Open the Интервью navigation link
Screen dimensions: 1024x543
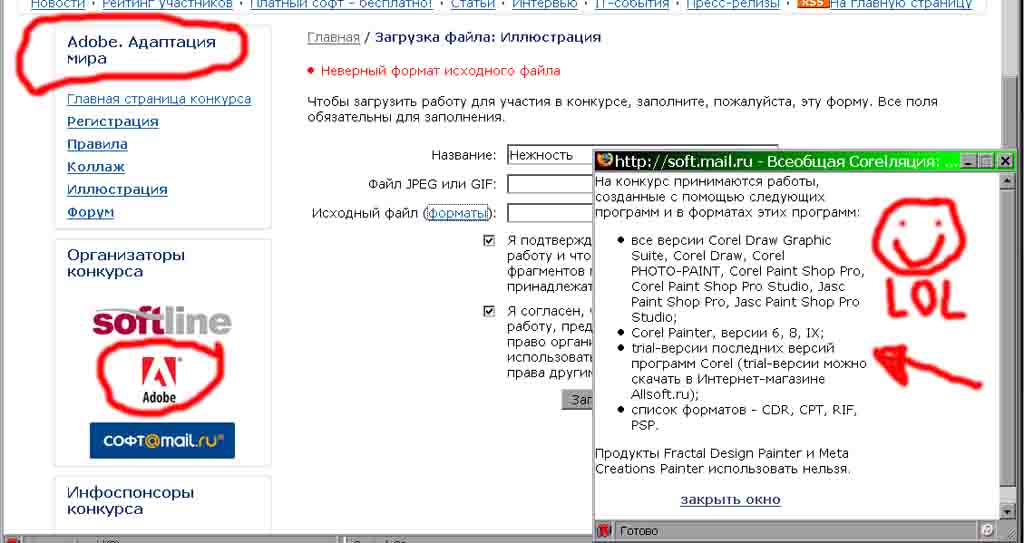pyautogui.click(x=545, y=4)
